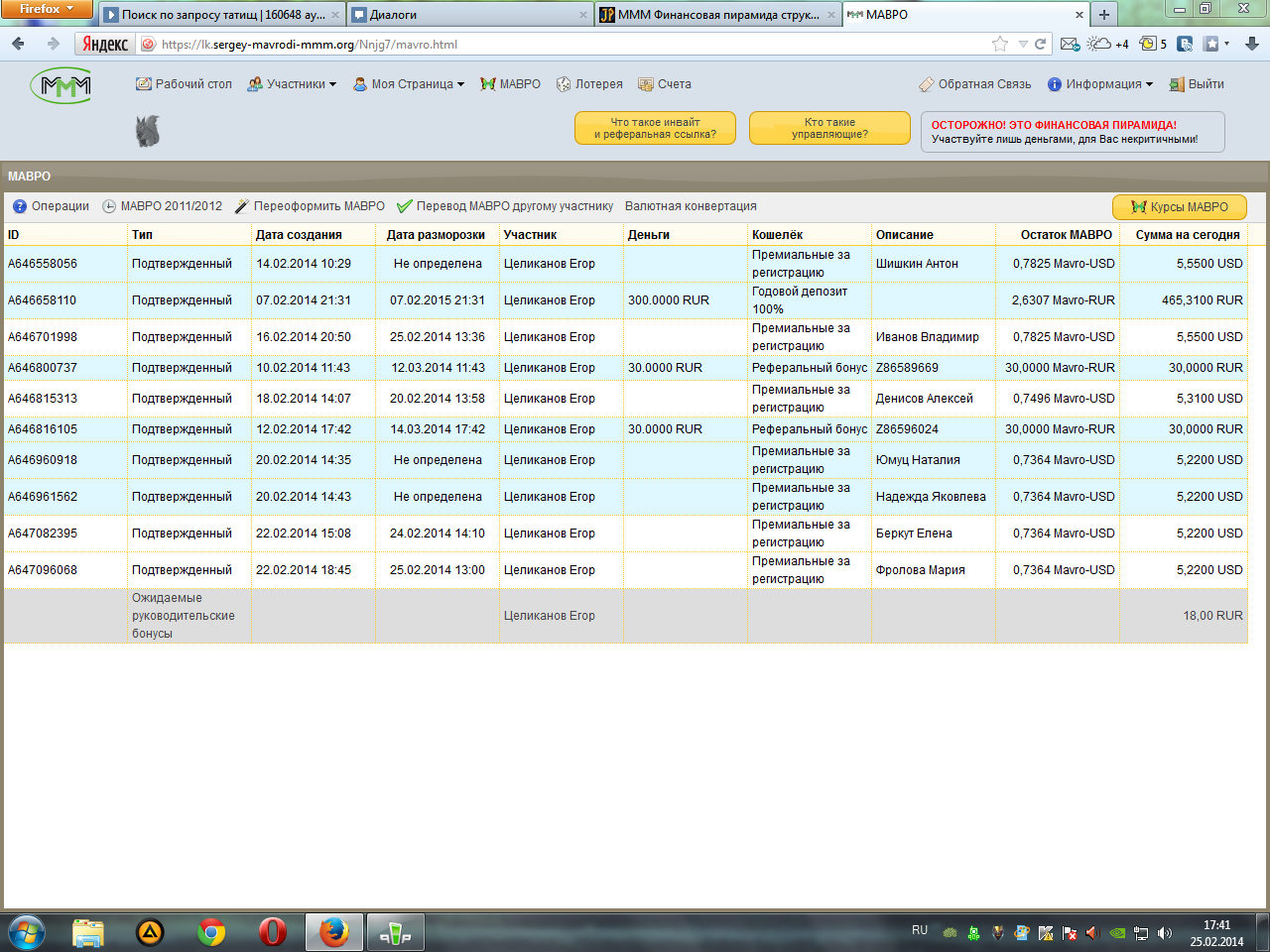This screenshot has width=1270, height=952.
Task: Click the name Шишкин Антон
Action: (x=917, y=264)
